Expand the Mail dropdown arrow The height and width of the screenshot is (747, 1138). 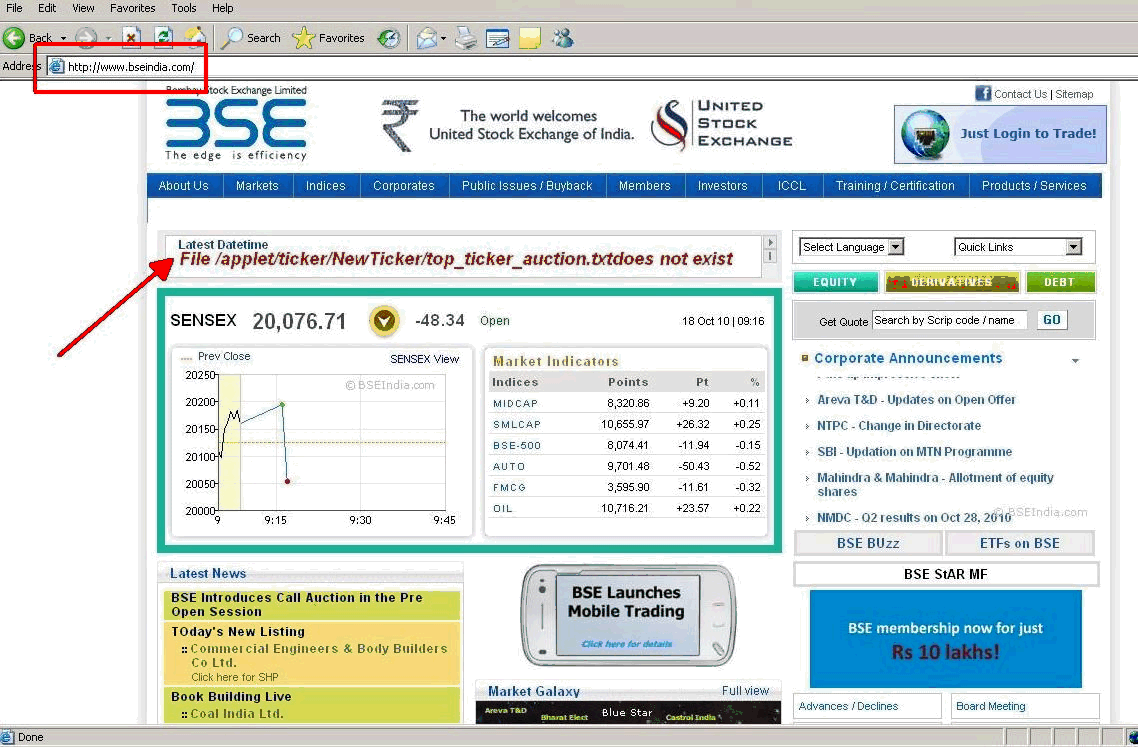(x=443, y=38)
